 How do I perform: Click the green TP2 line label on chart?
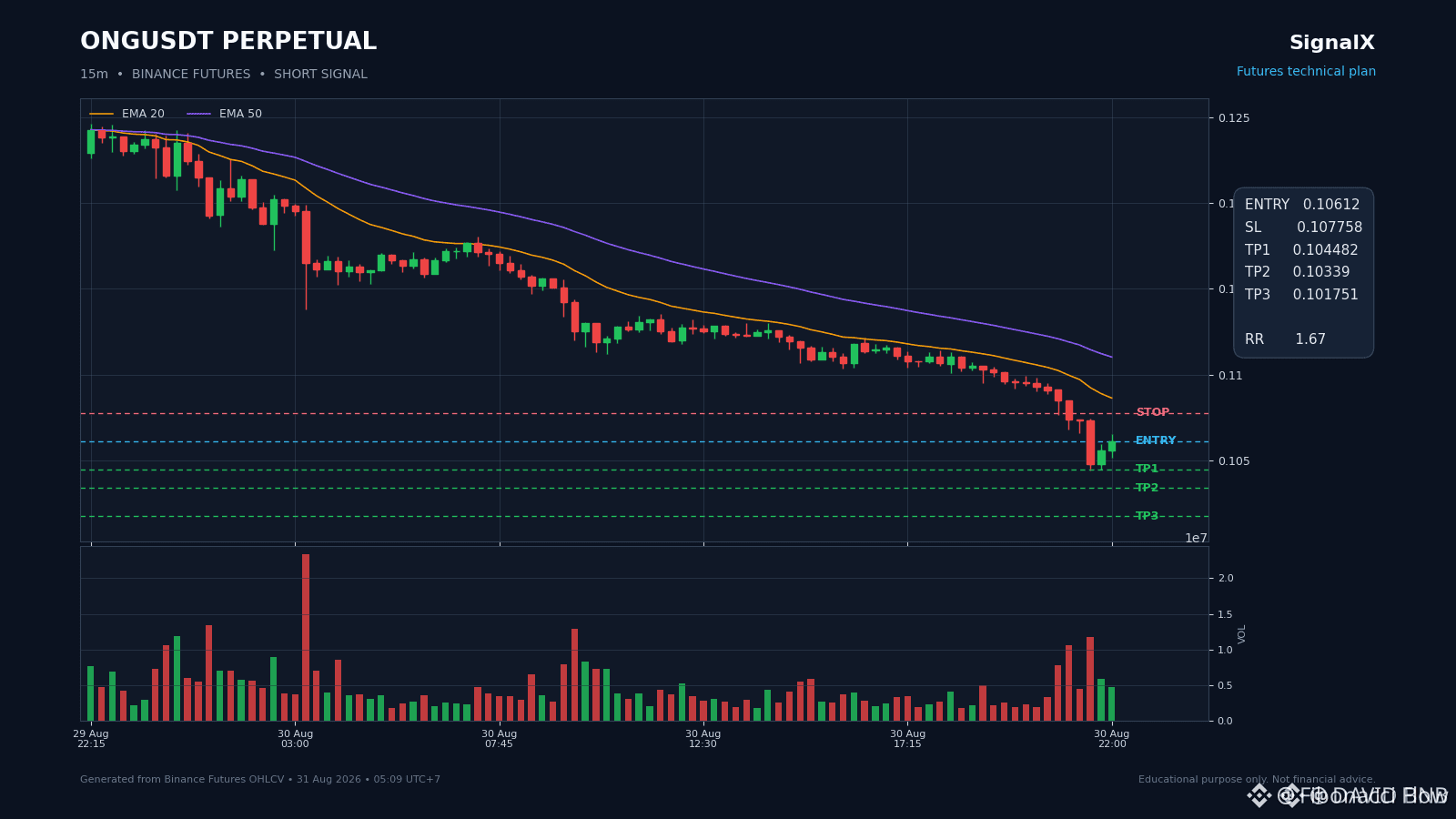click(1148, 488)
